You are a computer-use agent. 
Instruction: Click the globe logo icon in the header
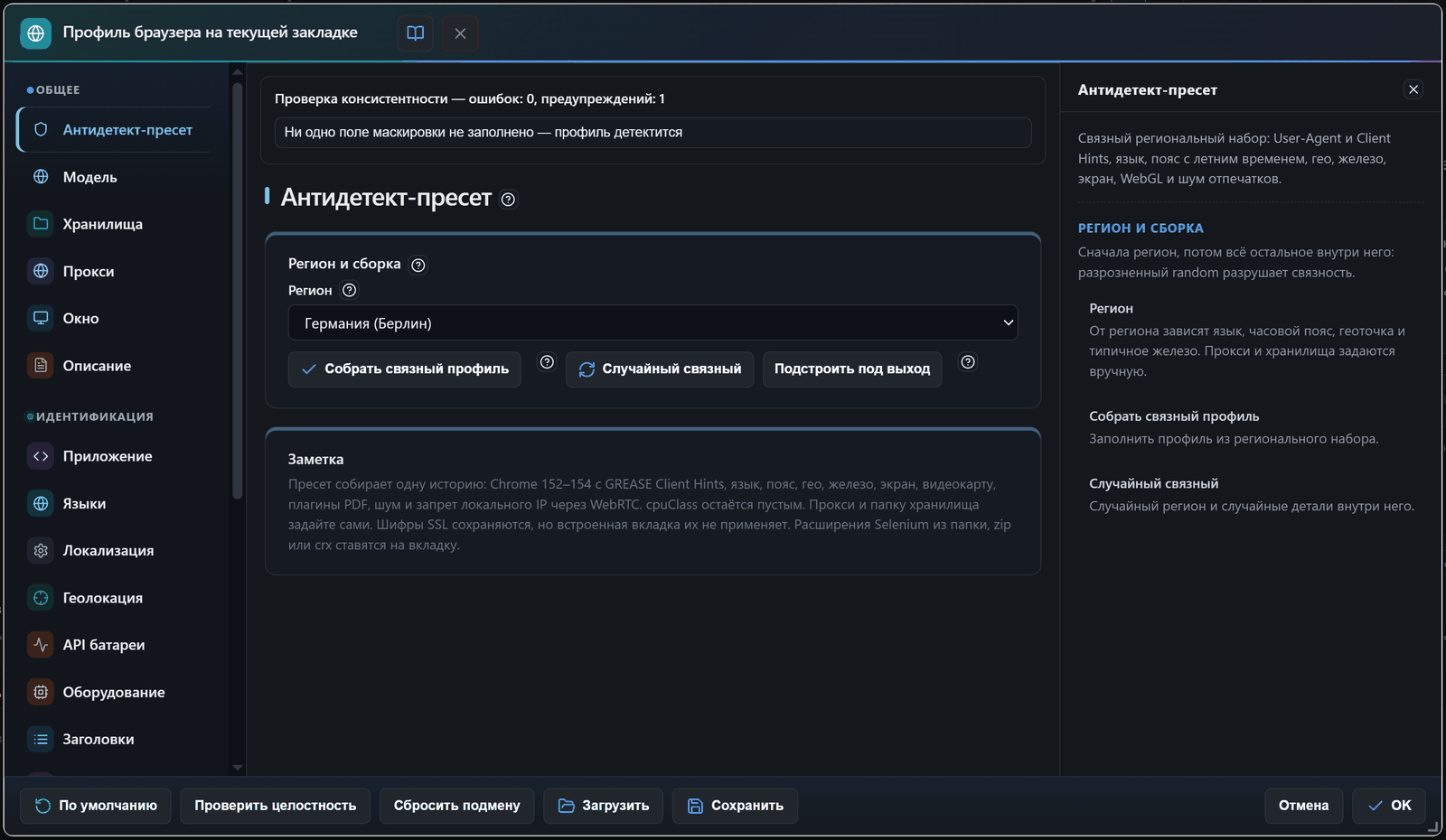click(35, 33)
